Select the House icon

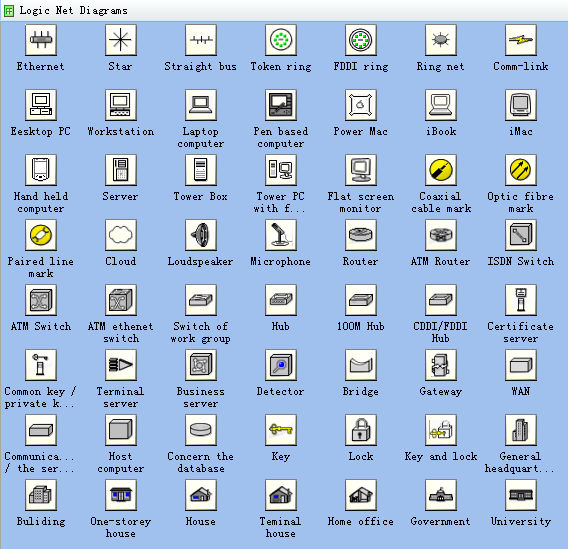click(x=201, y=495)
